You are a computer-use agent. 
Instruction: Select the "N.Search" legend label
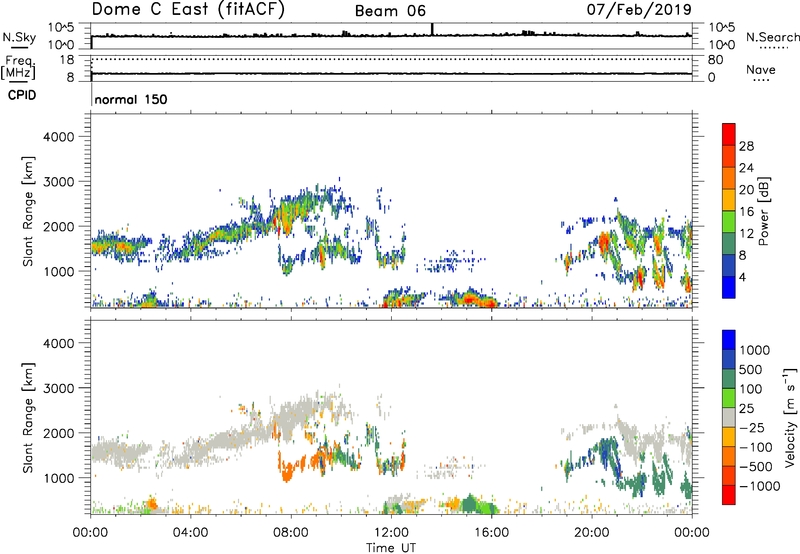click(x=772, y=37)
